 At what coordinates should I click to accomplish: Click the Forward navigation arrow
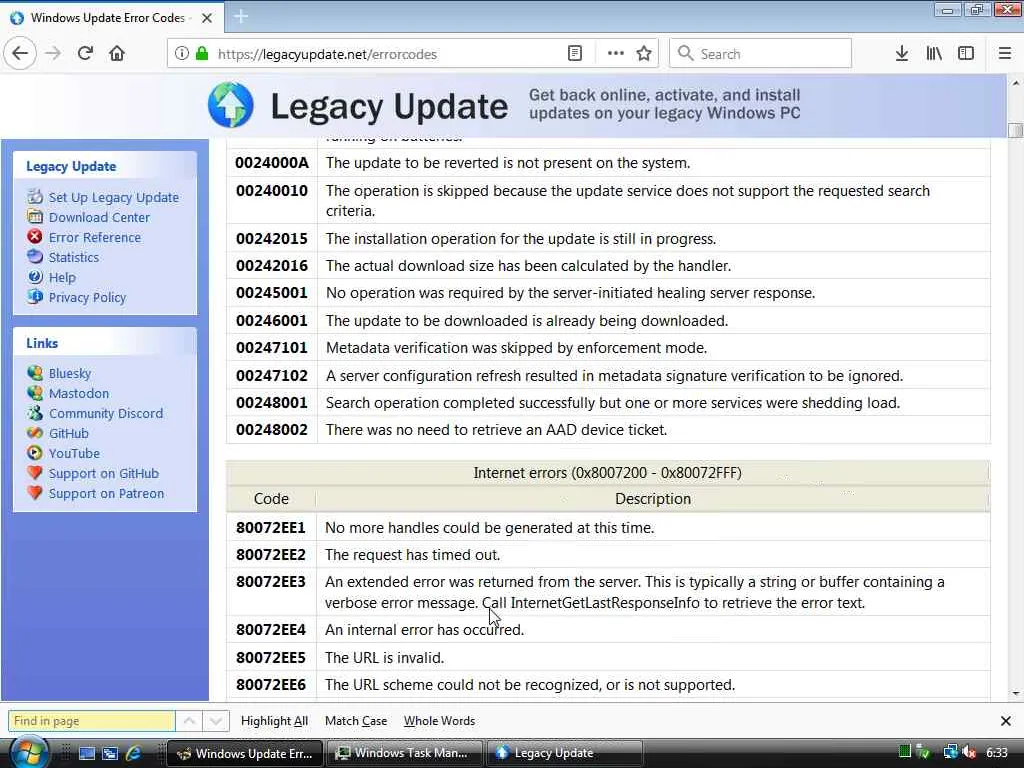point(53,54)
